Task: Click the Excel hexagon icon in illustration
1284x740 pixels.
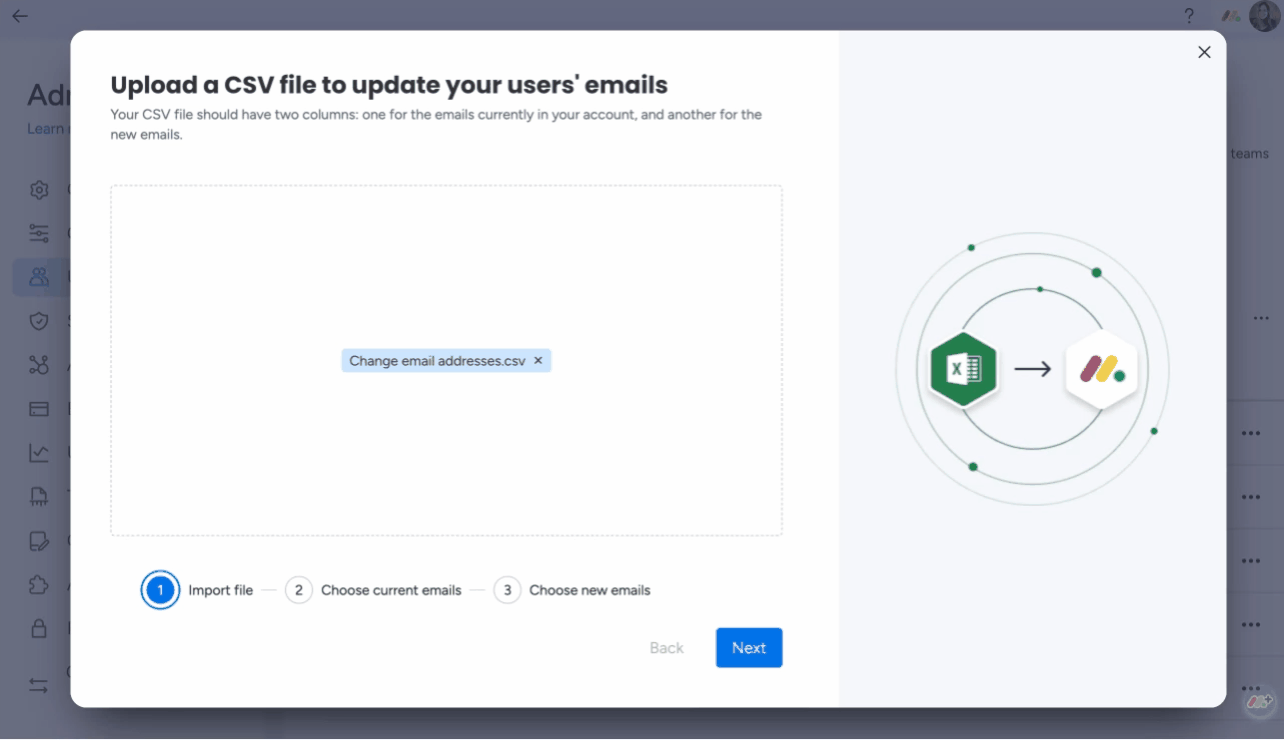Action: 963,370
